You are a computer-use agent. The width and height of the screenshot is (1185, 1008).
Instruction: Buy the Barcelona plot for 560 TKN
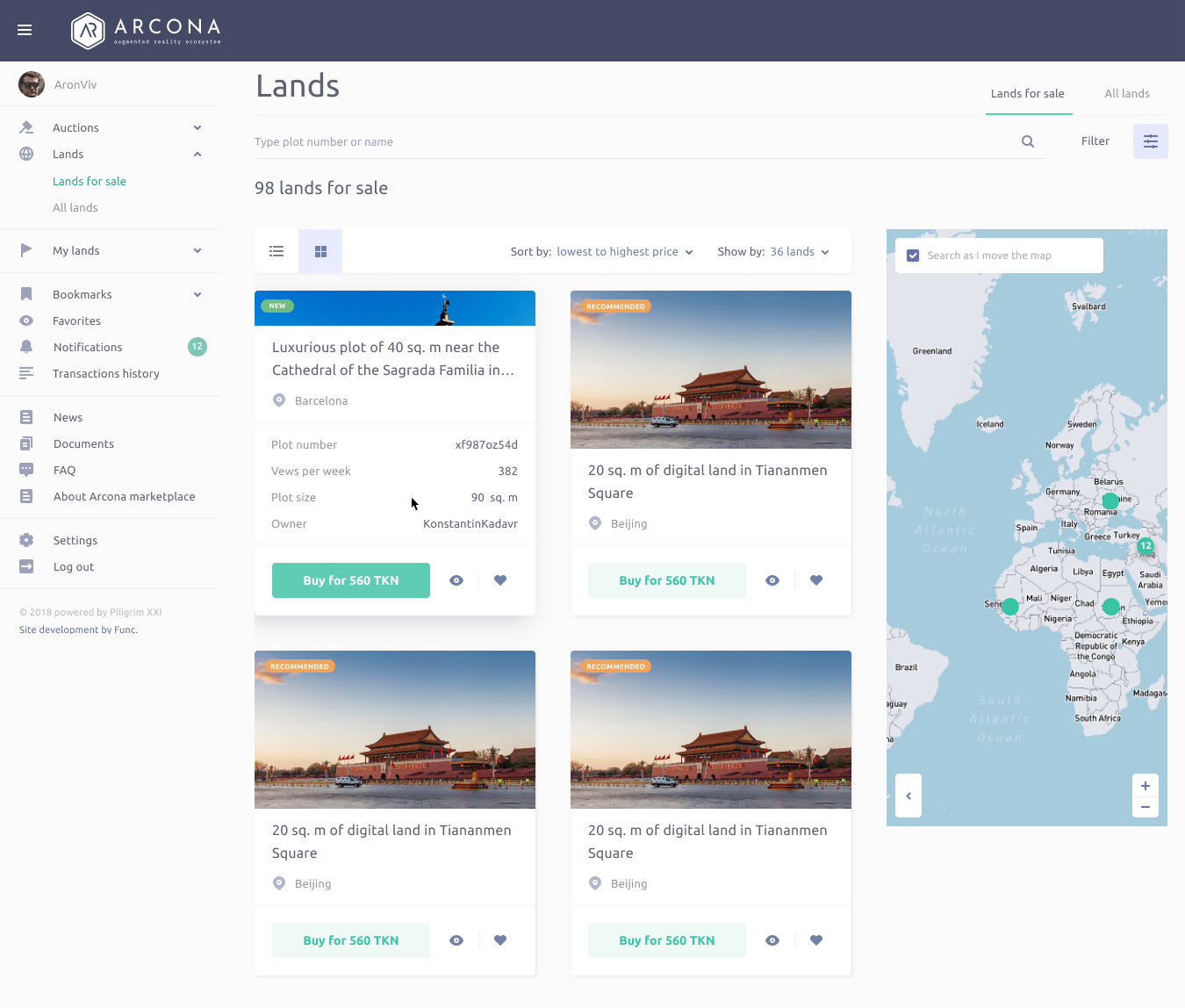click(351, 580)
